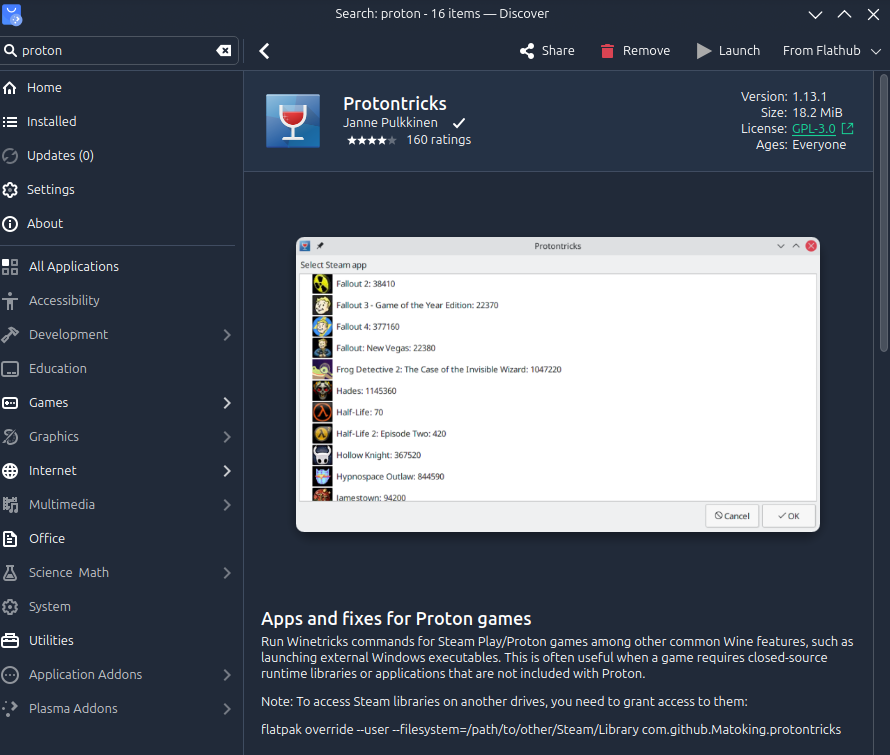890x755 pixels.
Task: Click the Share toolbar button
Action: 547,51
